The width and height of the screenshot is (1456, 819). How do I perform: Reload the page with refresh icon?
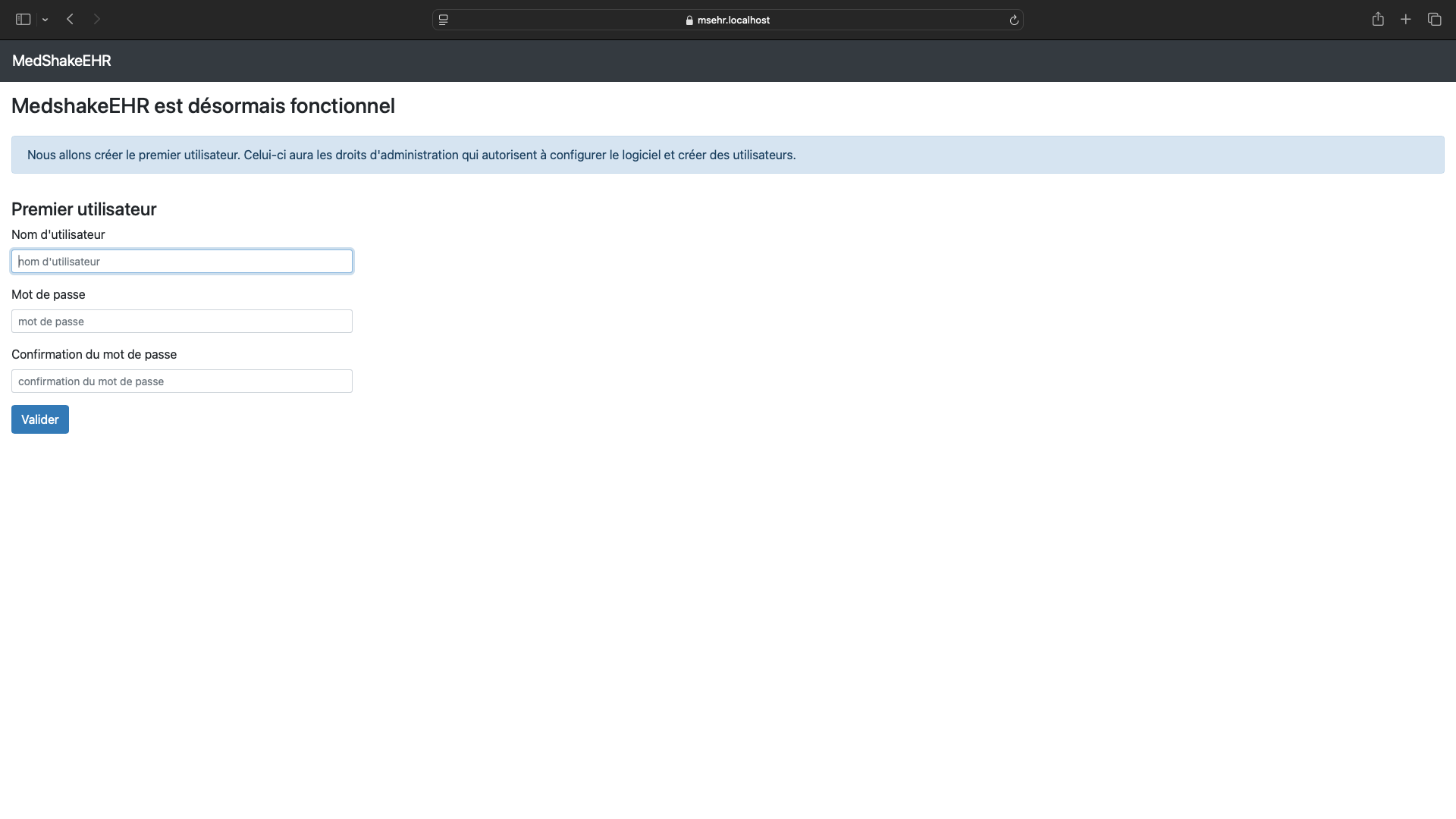[1014, 20]
